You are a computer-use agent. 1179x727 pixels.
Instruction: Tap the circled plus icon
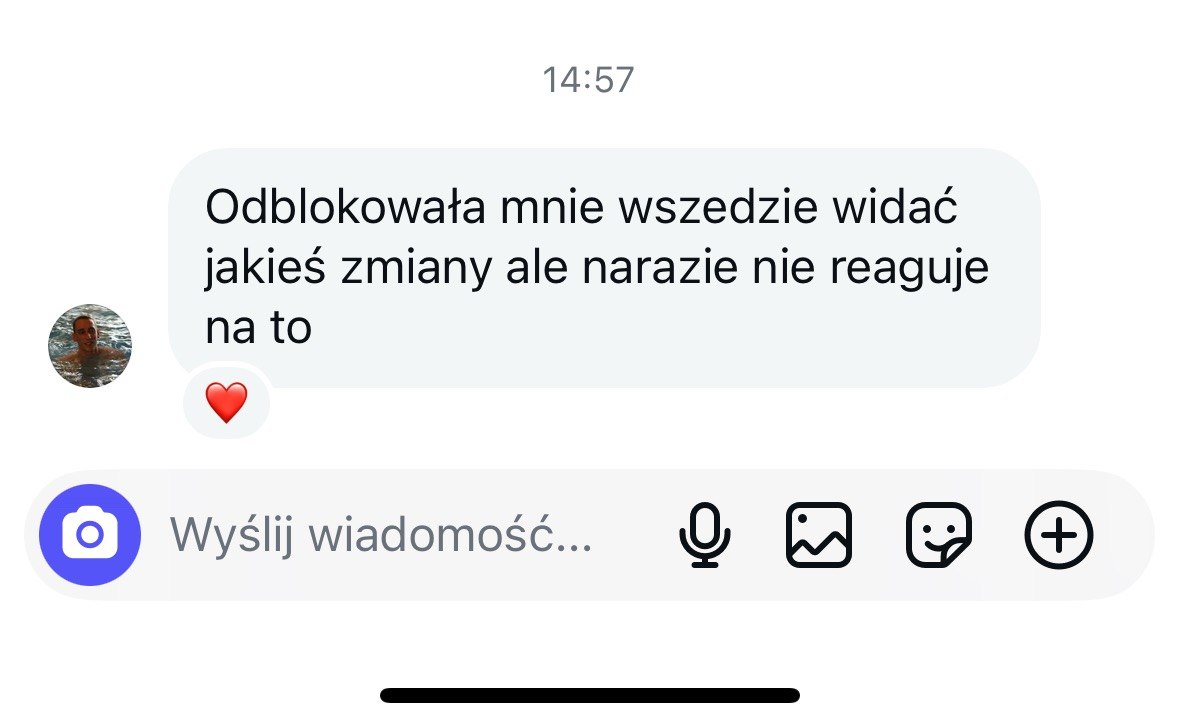1059,535
